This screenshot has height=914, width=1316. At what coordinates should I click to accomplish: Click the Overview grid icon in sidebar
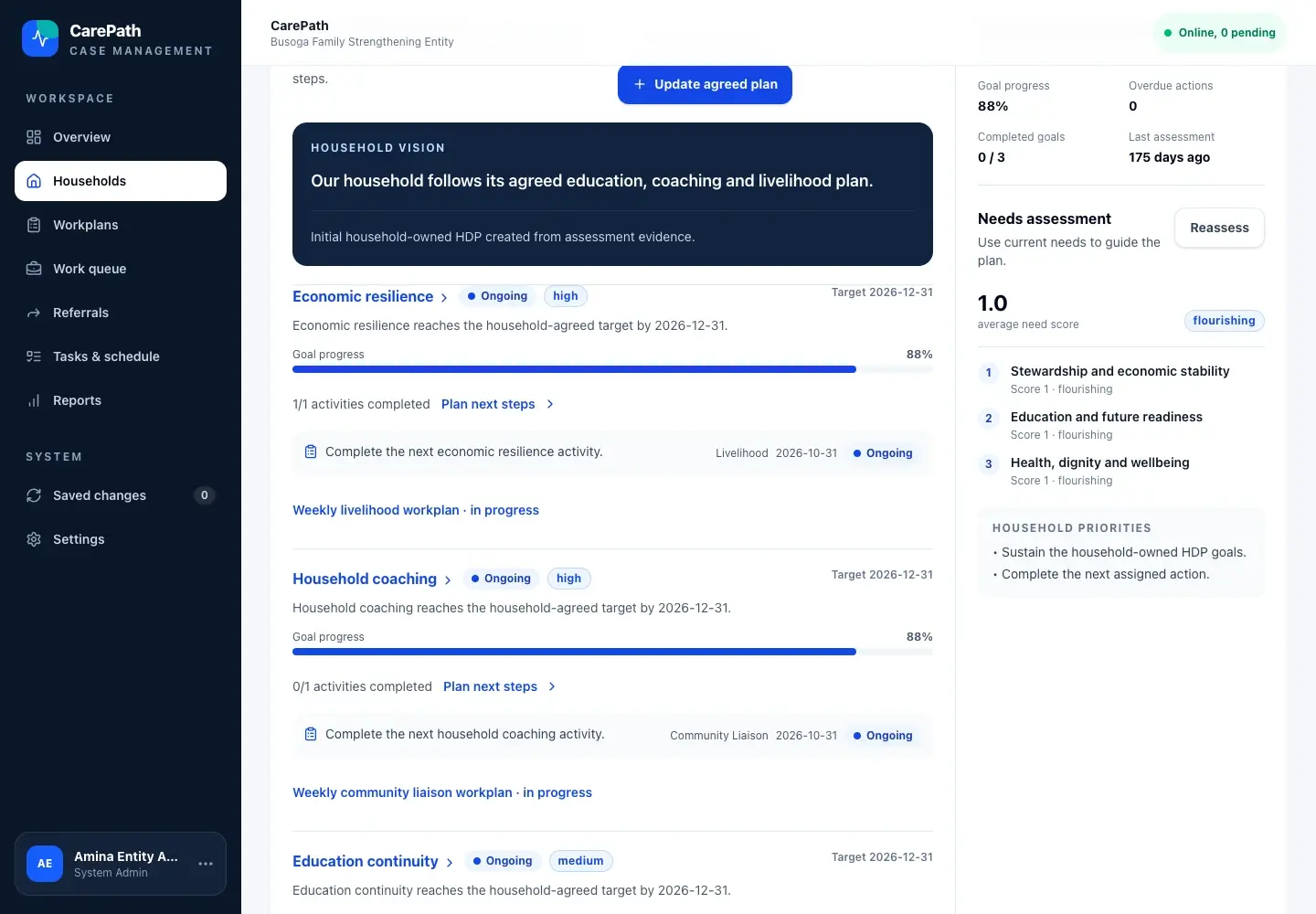pyautogui.click(x=34, y=137)
